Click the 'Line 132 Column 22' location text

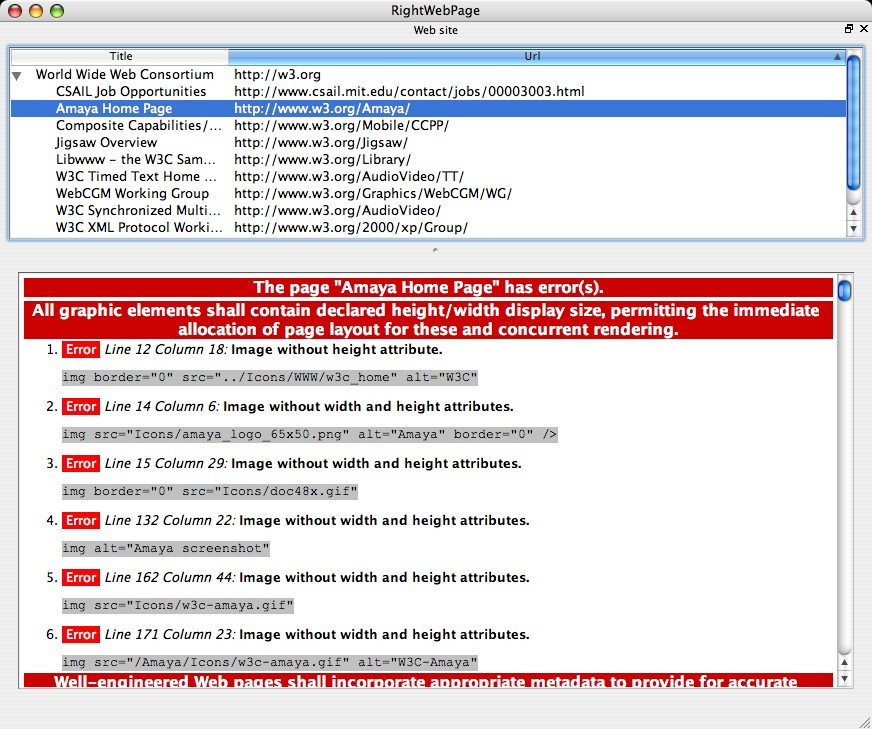[170, 520]
